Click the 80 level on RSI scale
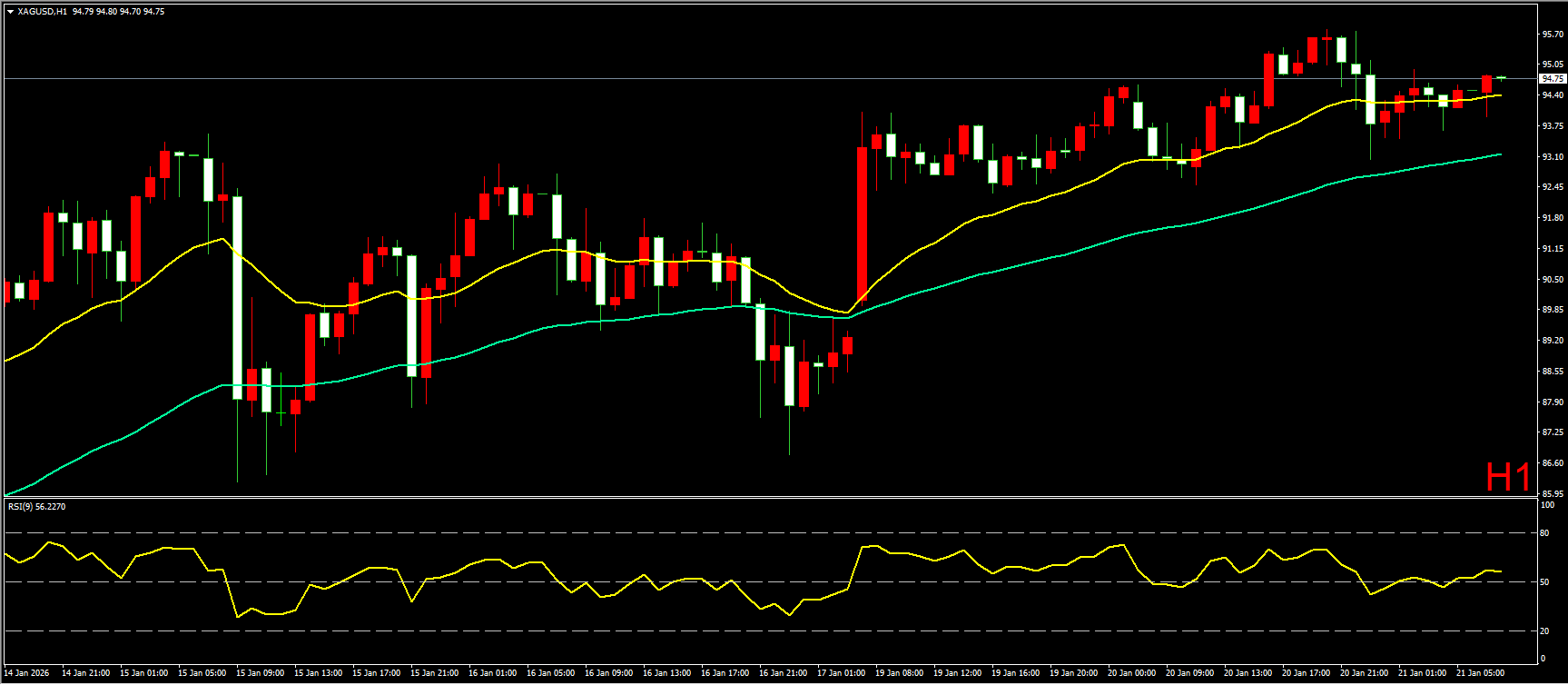Image resolution: width=1568 pixels, height=685 pixels. tap(1544, 533)
